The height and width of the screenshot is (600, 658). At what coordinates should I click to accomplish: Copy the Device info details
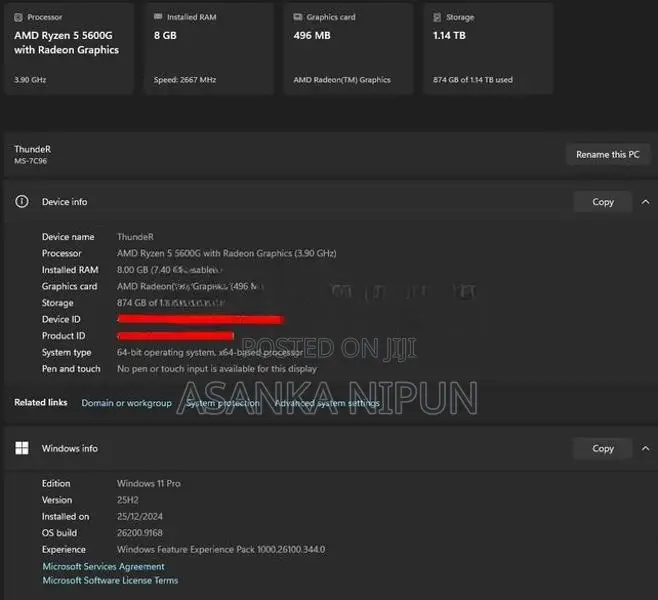pos(603,202)
